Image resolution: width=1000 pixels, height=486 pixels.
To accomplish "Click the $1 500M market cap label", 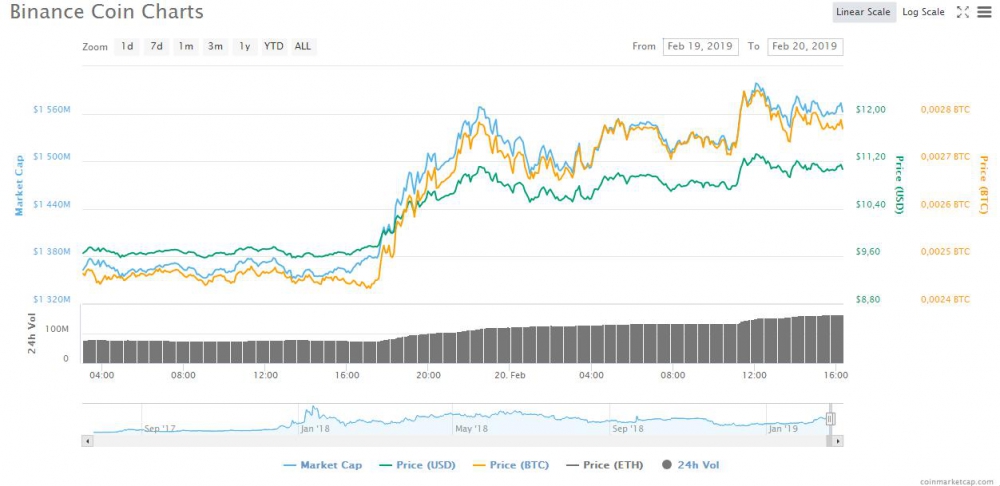I will click(51, 157).
